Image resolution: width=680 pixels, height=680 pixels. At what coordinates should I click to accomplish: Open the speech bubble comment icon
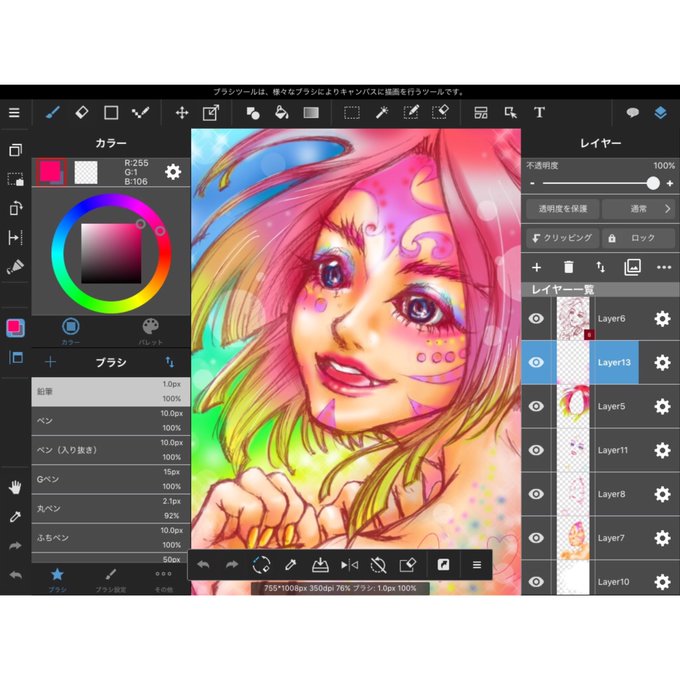[x=632, y=113]
